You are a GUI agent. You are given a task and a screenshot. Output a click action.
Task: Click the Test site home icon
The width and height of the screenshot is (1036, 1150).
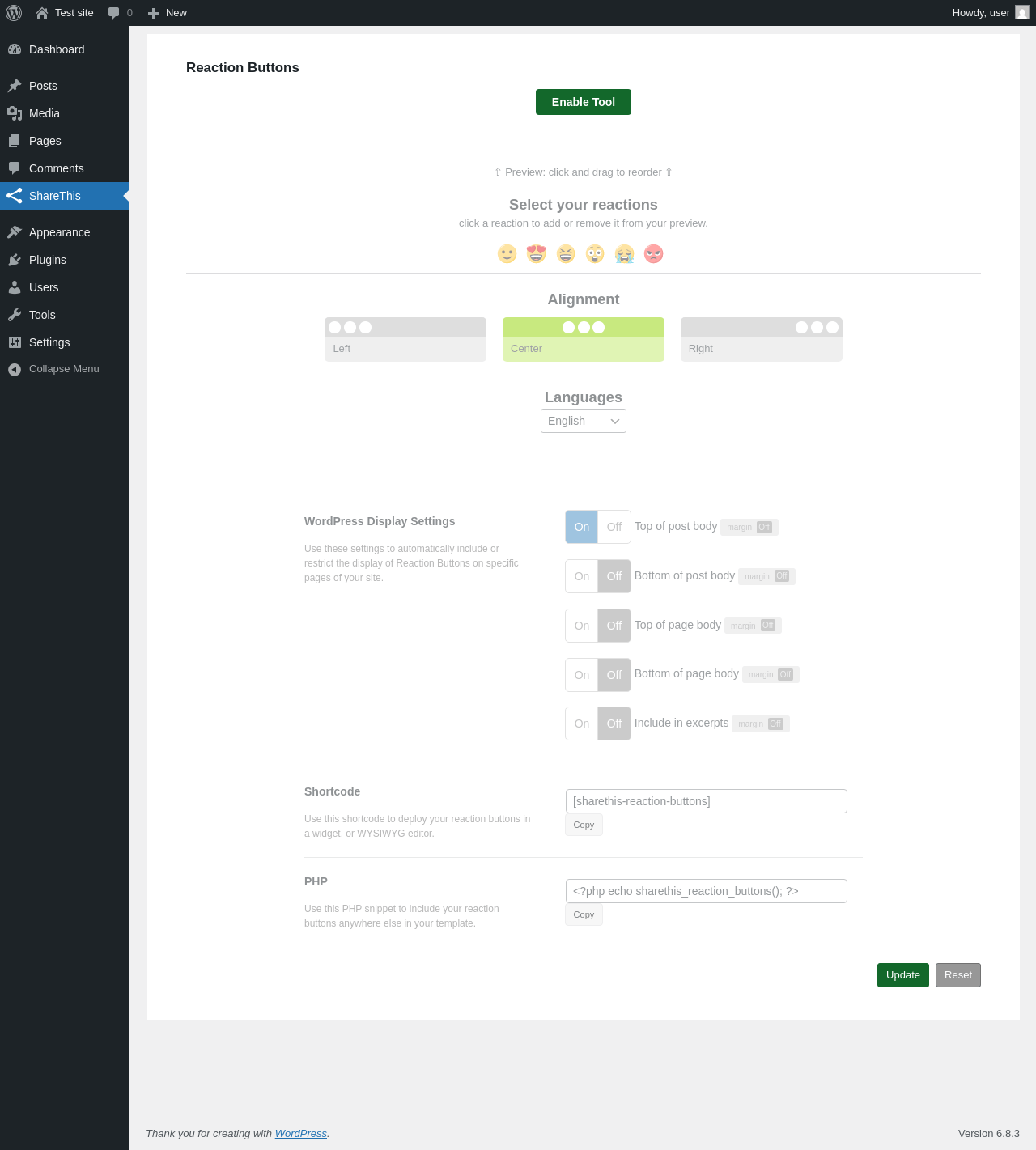(42, 13)
